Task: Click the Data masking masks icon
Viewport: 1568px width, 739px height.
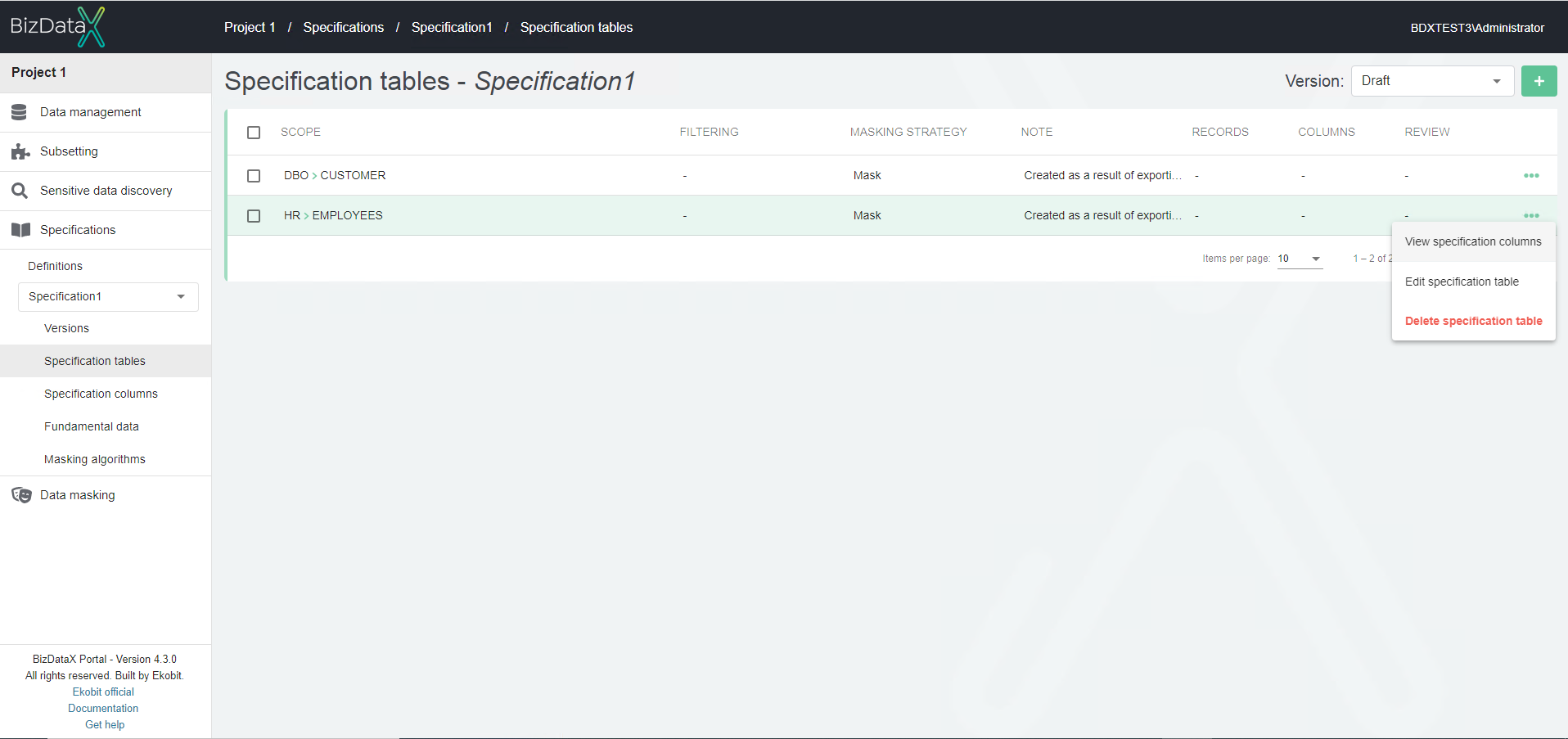Action: pos(21,495)
